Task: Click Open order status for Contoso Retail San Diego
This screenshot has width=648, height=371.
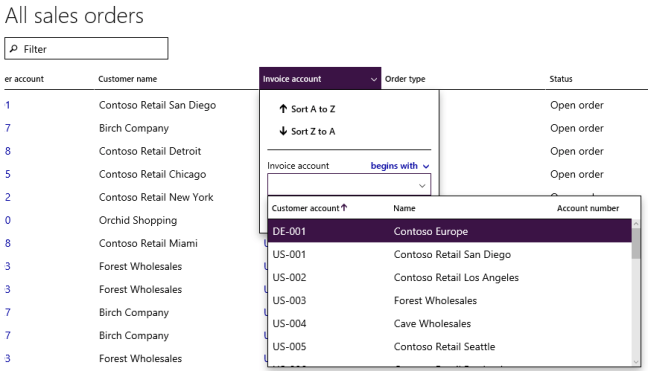Action: (x=577, y=105)
